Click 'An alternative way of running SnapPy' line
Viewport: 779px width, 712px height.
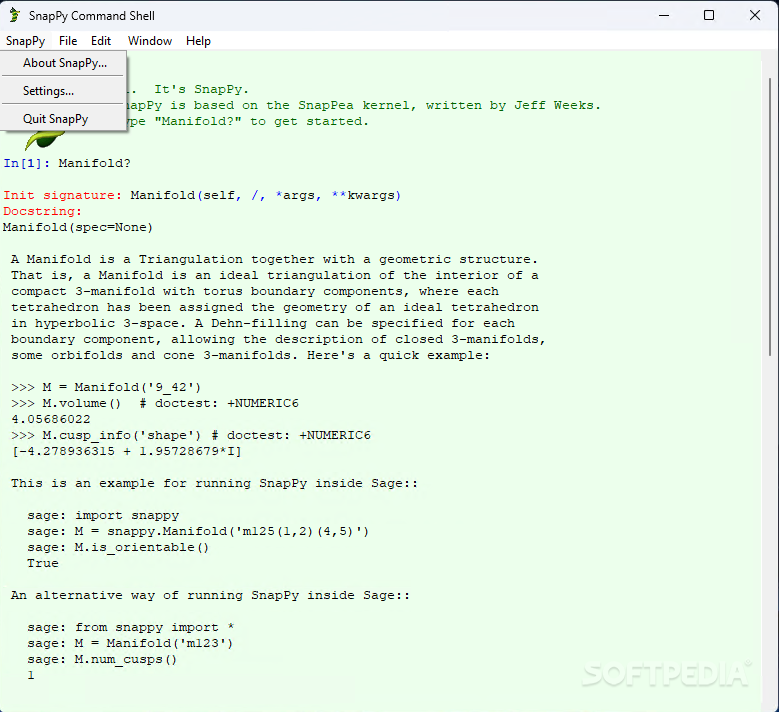click(x=211, y=595)
